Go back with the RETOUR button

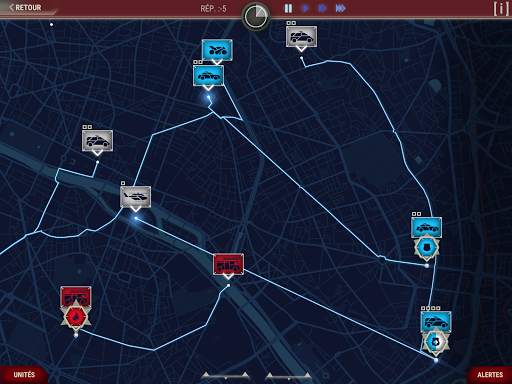tap(25, 7)
